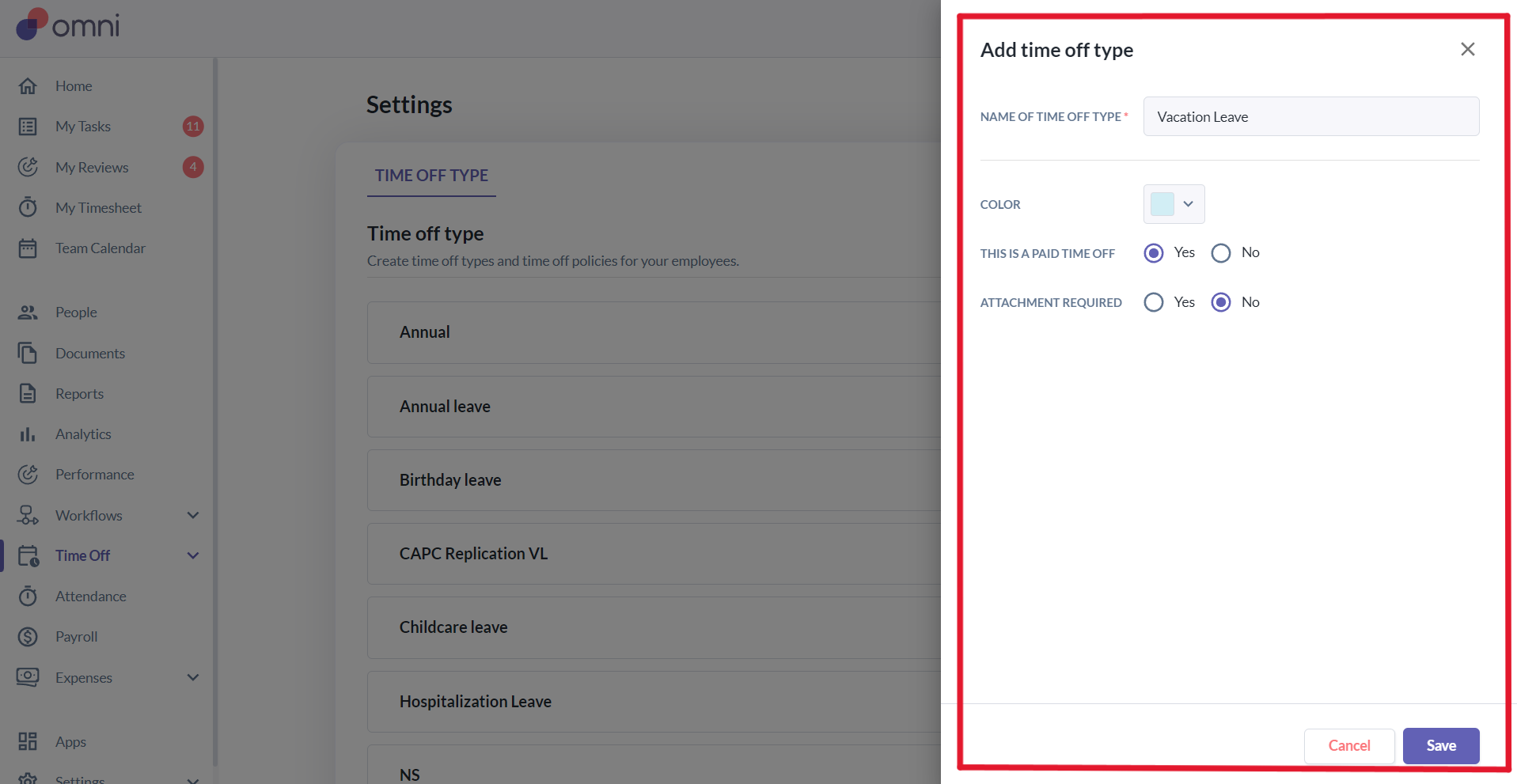Open the Payroll section
The image size is (1517, 784).
click(x=77, y=637)
